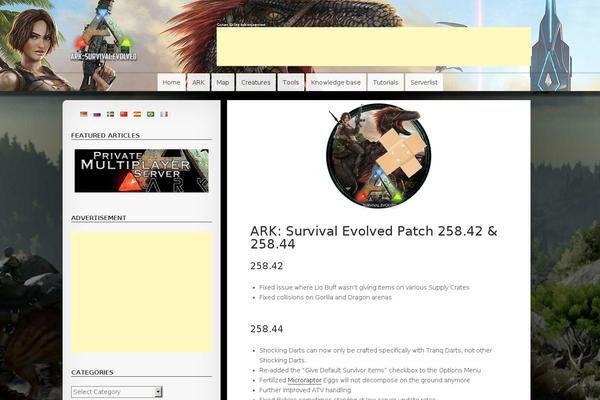Open the Home menu item
The image size is (600, 400).
click(x=171, y=82)
